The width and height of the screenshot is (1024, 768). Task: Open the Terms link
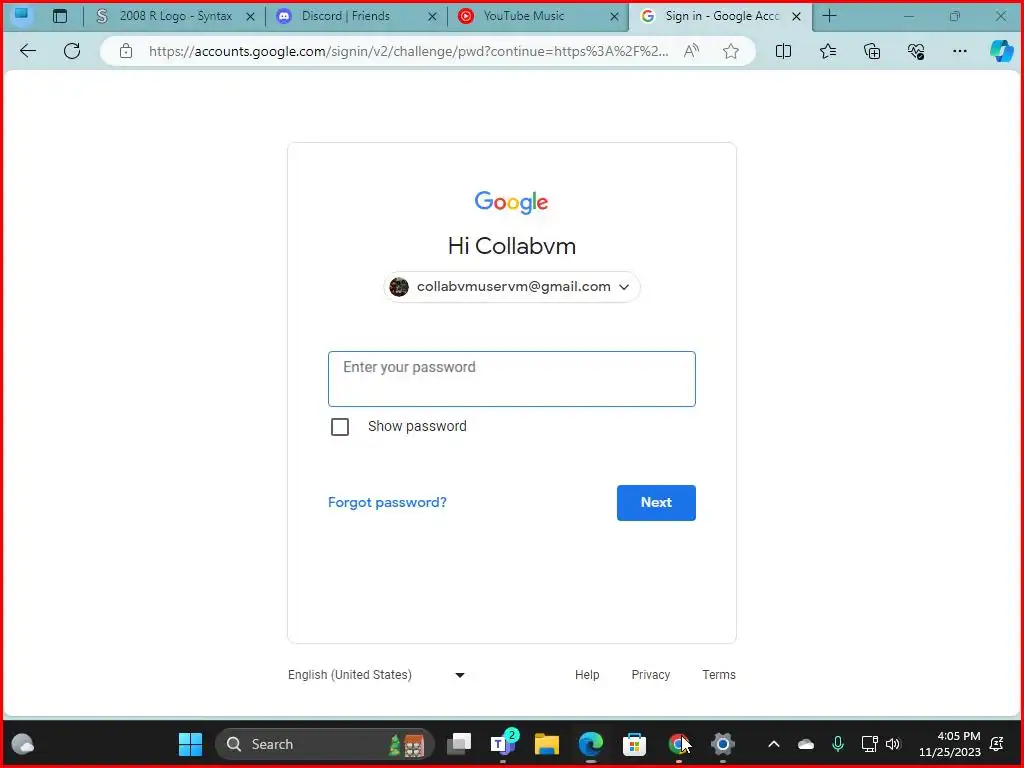718,675
